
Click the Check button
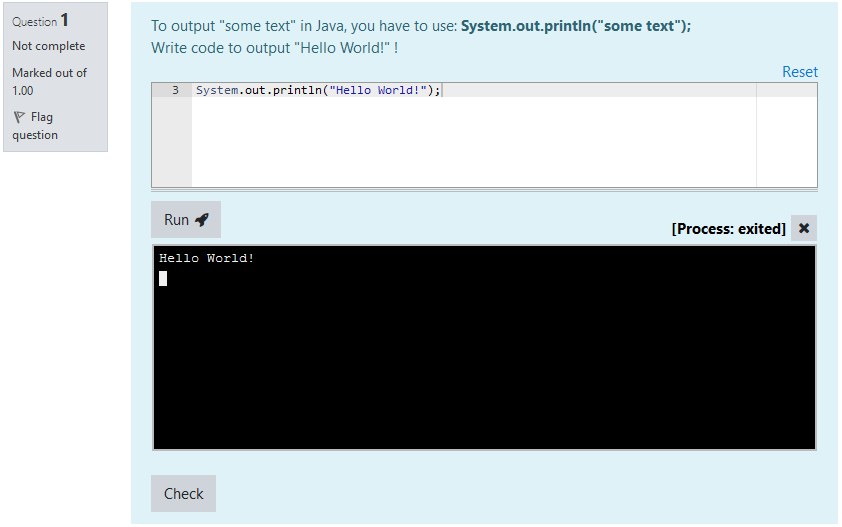(183, 493)
